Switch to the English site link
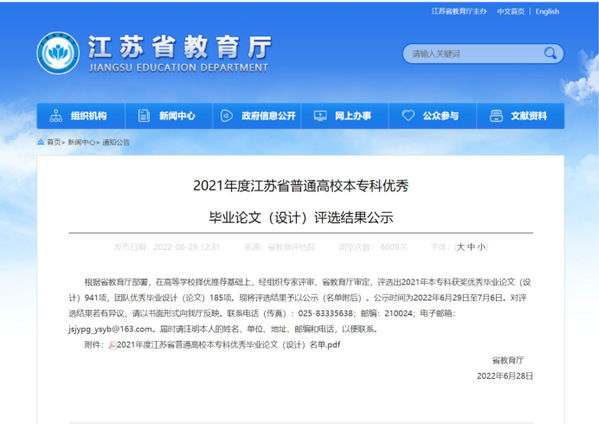Viewport: 599px width, 424px height. pyautogui.click(x=547, y=11)
